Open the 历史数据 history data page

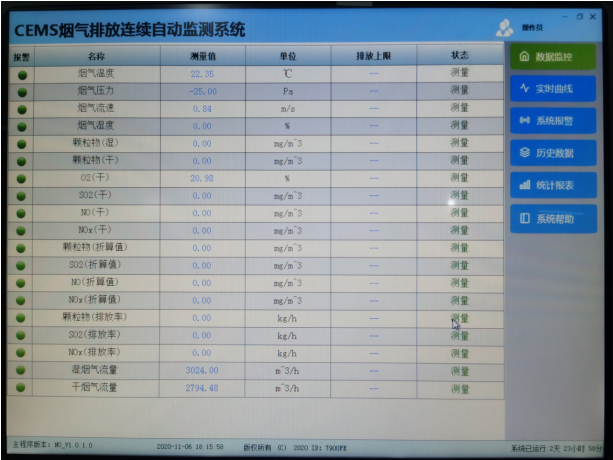[x=553, y=153]
